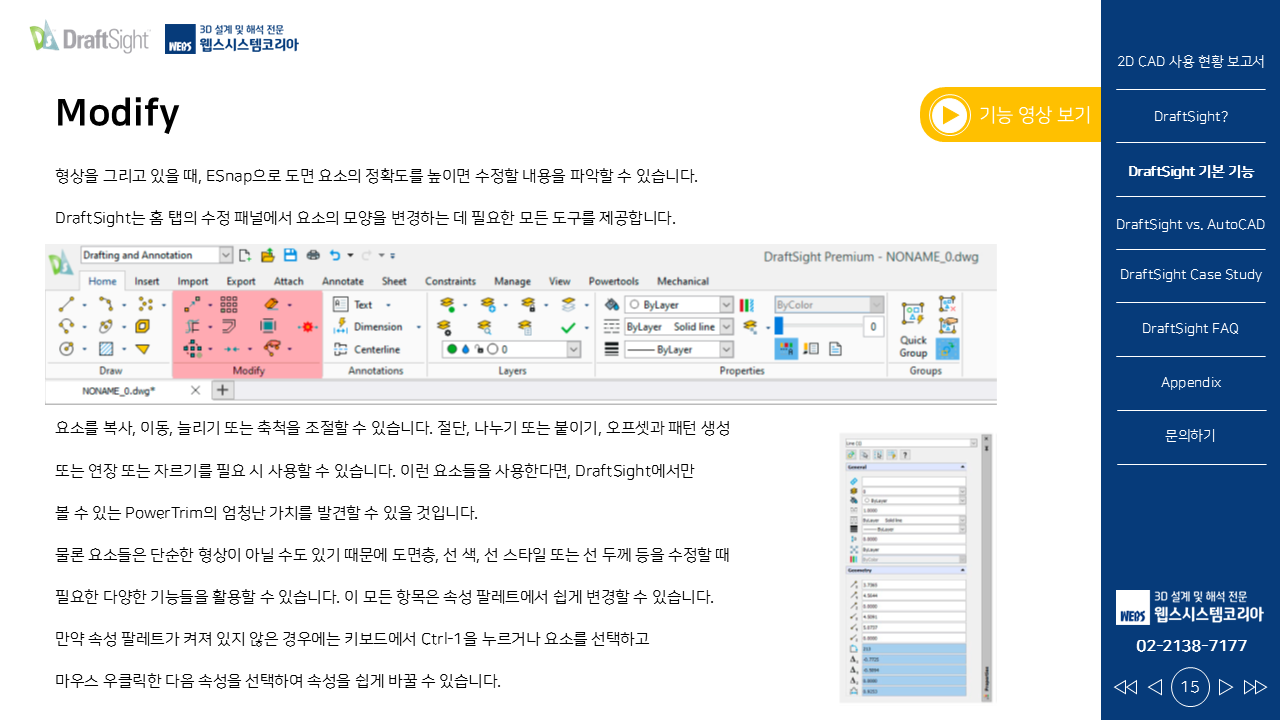Open the DraftSight Case Study section
The image size is (1280, 720).
tap(1191, 275)
